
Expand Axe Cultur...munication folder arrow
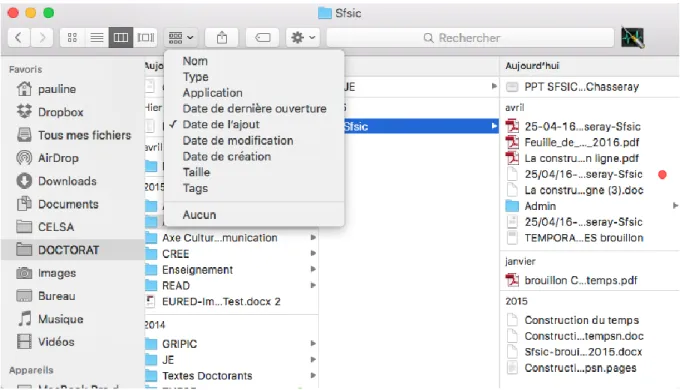click(x=313, y=237)
